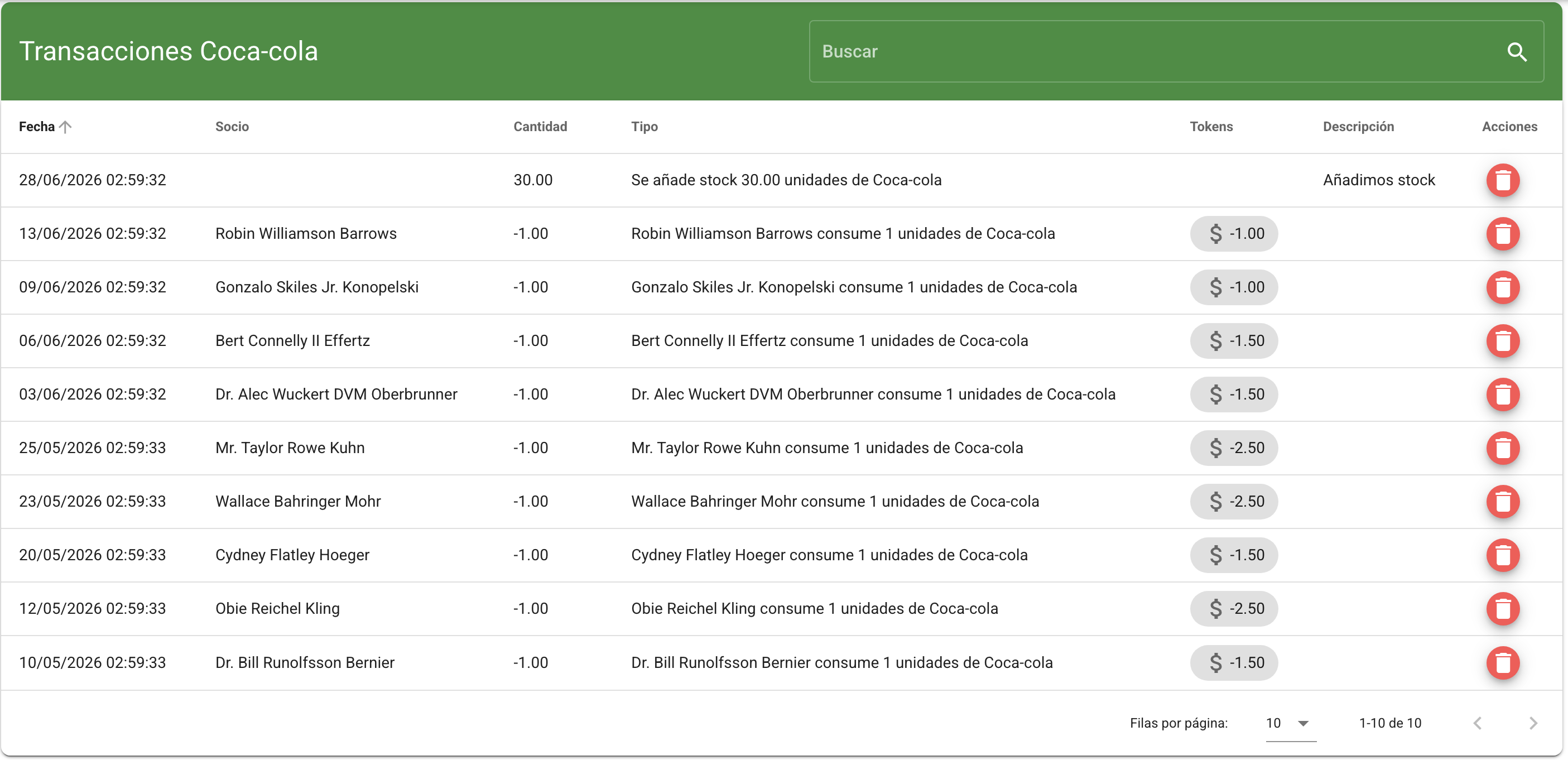
Task: Click the Cydney Flatley Hoeger -1.50 token chip
Action: 1233,555
